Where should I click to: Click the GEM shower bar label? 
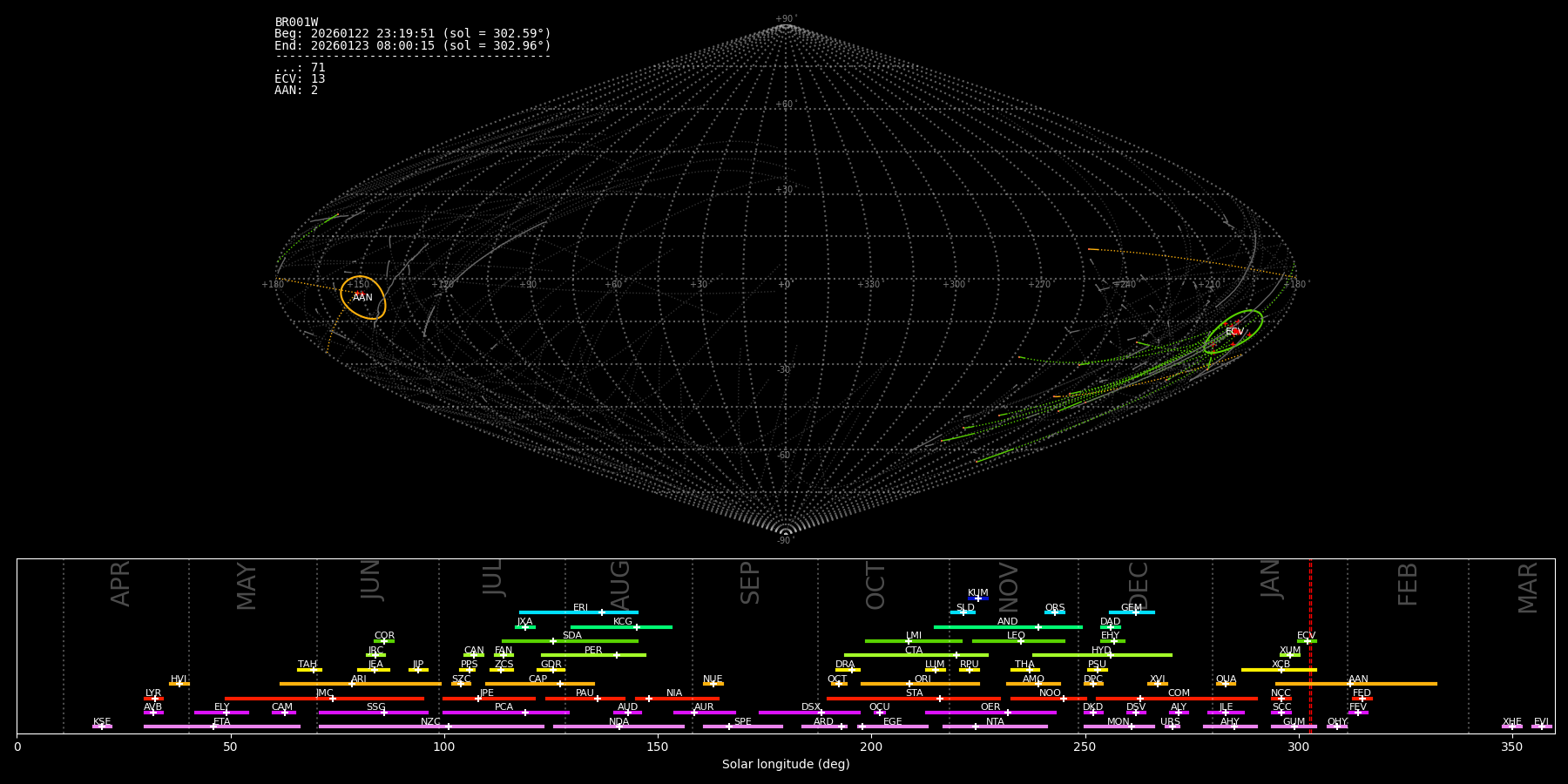point(1132,608)
